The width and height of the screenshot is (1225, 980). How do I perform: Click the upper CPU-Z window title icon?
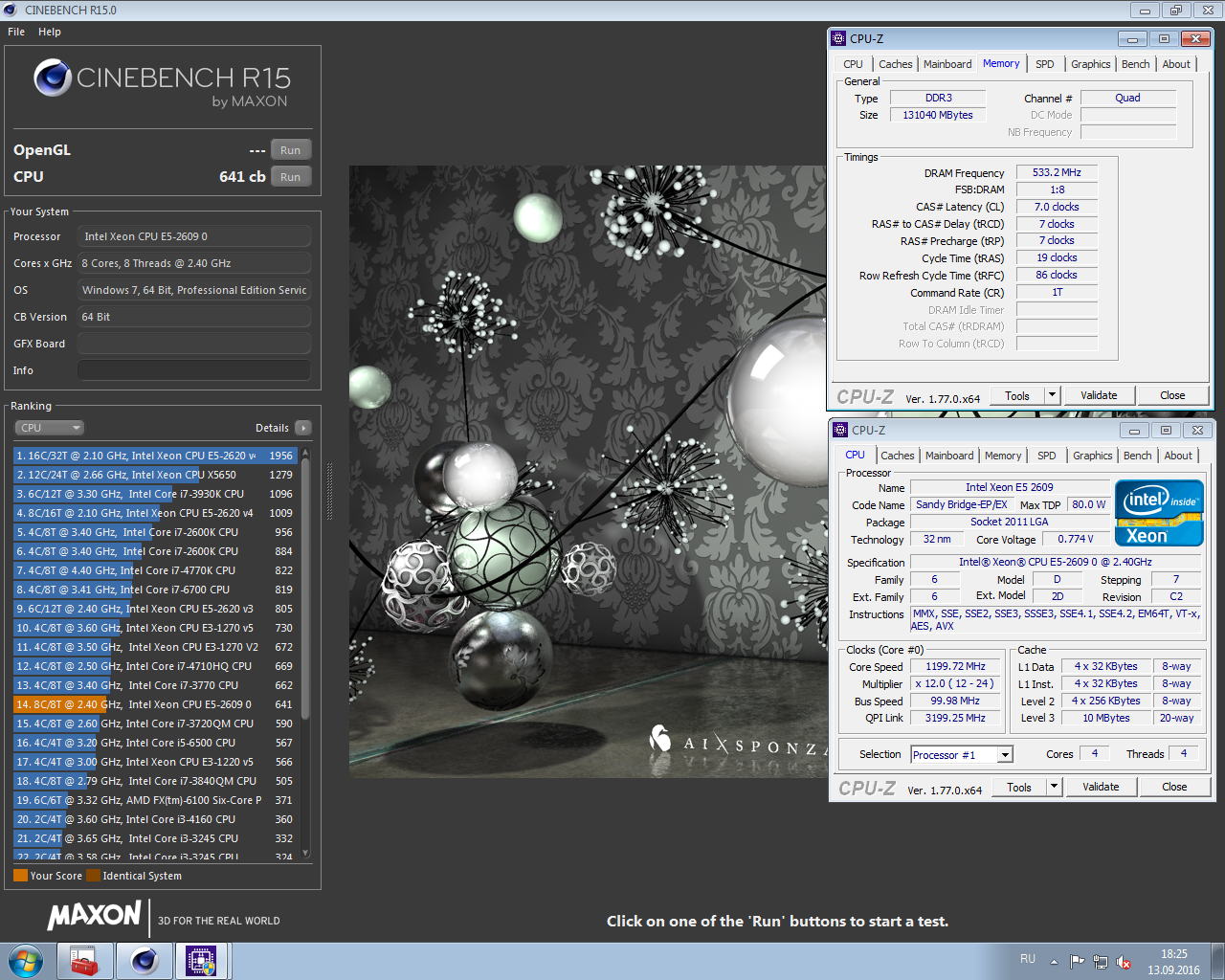point(838,39)
